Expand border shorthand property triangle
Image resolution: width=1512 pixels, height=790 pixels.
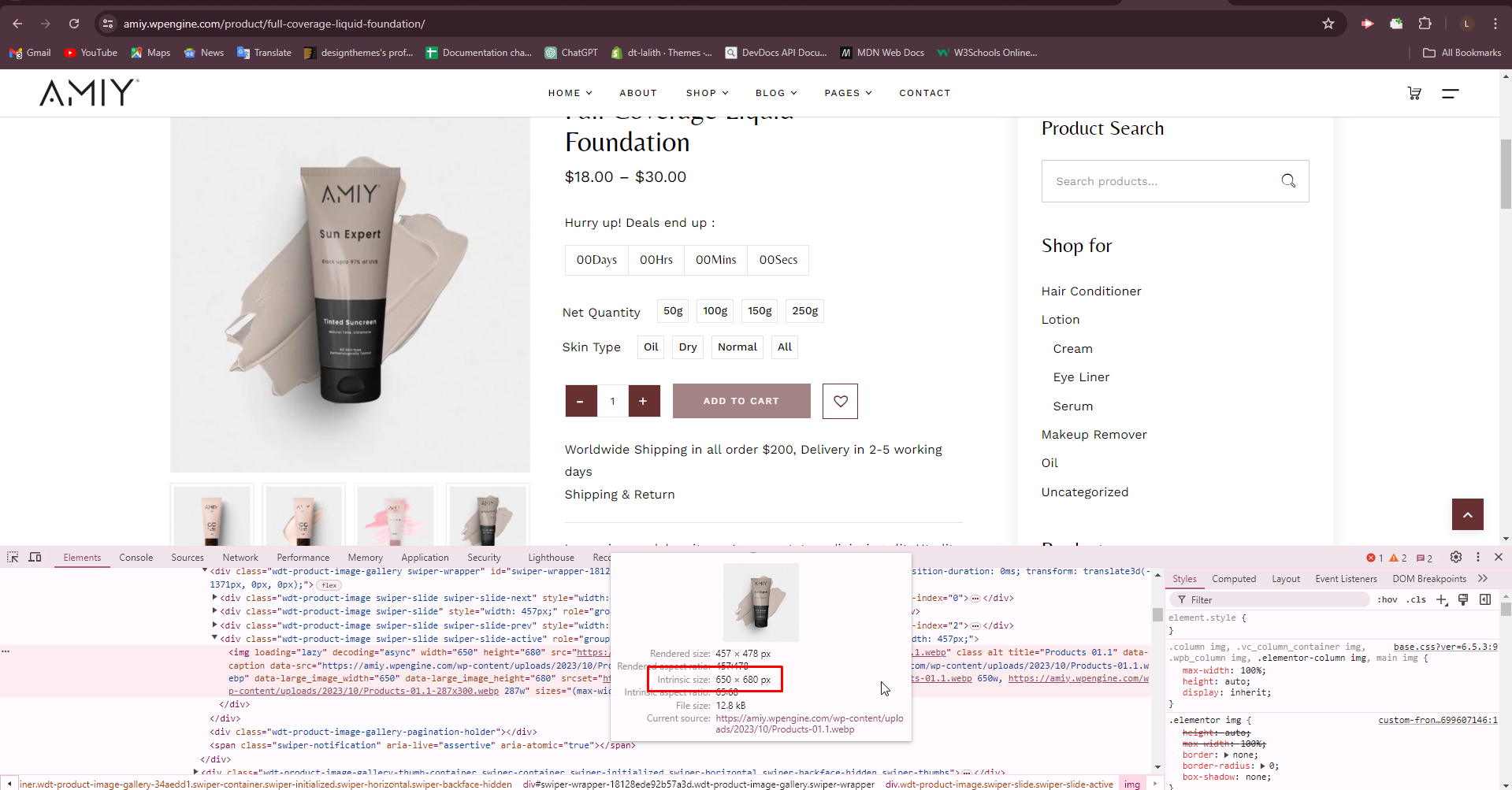coord(1226,755)
